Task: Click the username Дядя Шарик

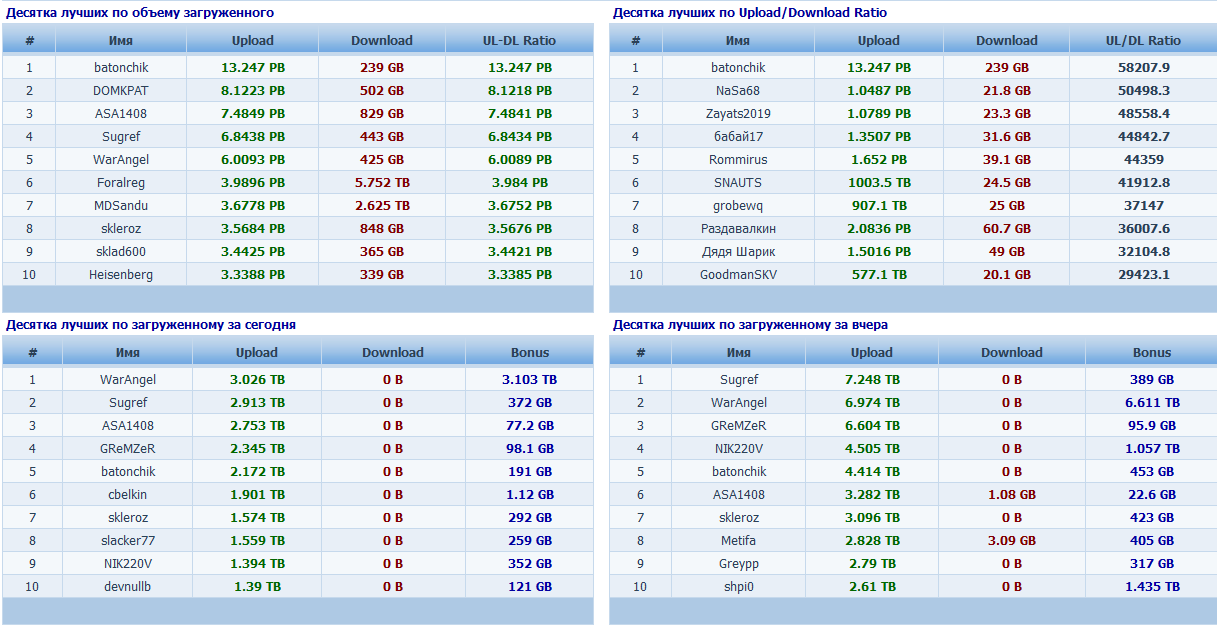Action: (738, 251)
